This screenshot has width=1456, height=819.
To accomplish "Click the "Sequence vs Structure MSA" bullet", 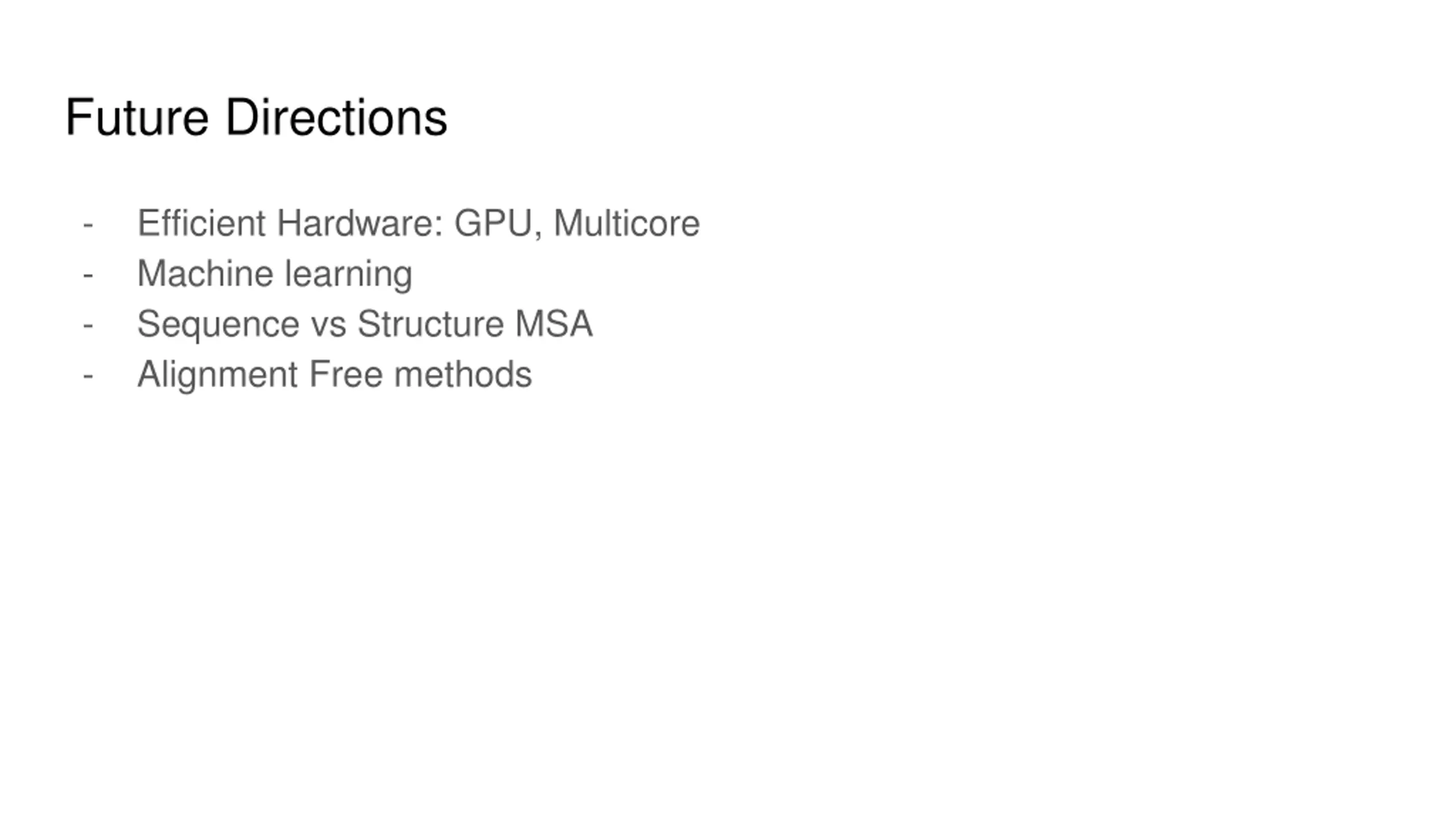I will (x=365, y=325).
